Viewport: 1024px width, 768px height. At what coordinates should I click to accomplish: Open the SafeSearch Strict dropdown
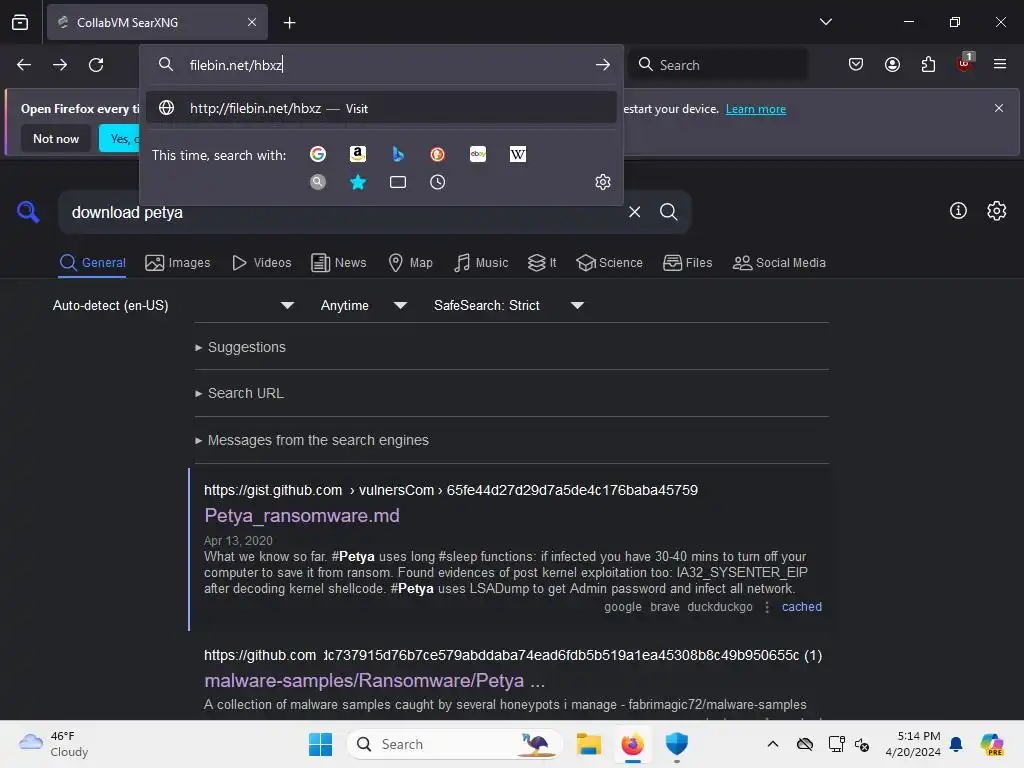(509, 306)
